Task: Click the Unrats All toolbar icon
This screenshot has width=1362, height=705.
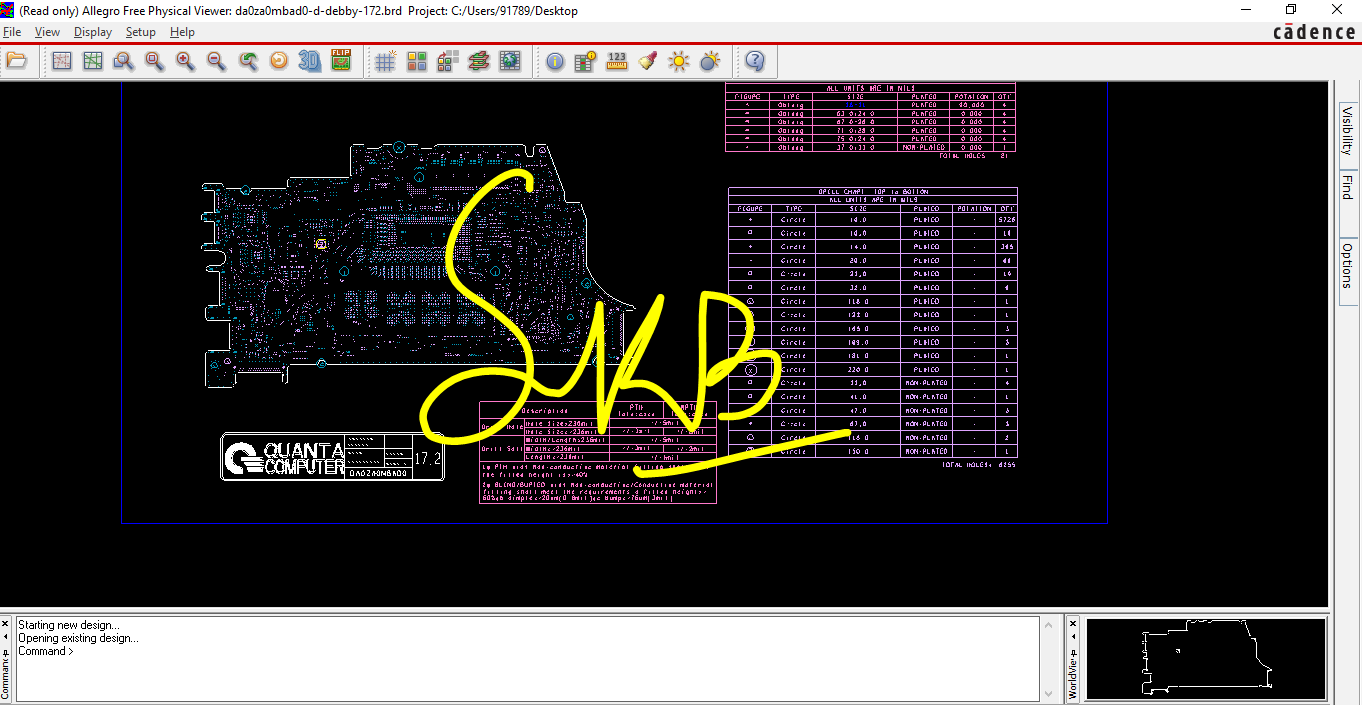Action: pyautogui.click(x=62, y=61)
